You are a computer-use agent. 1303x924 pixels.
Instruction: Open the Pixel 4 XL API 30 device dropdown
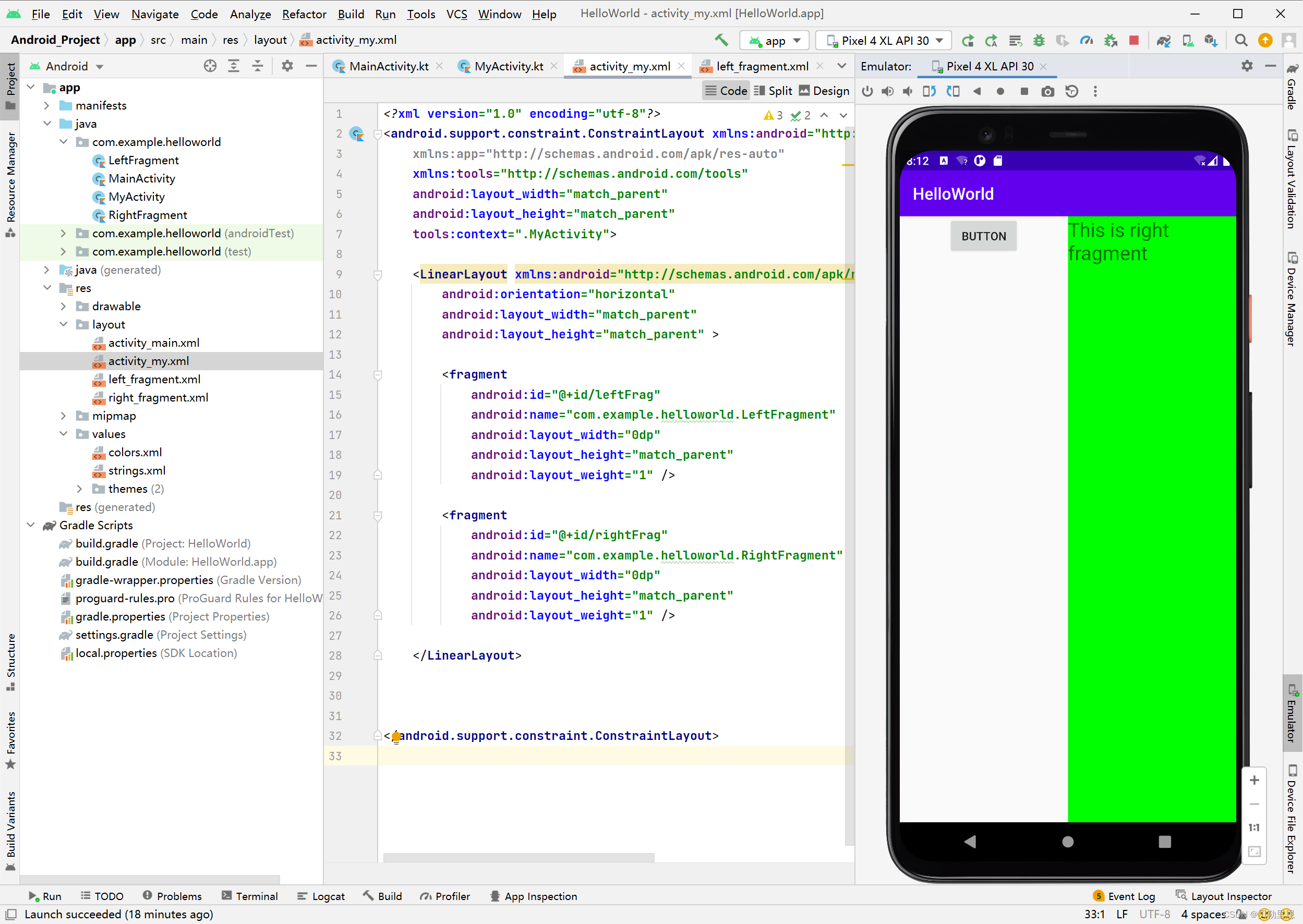click(884, 40)
